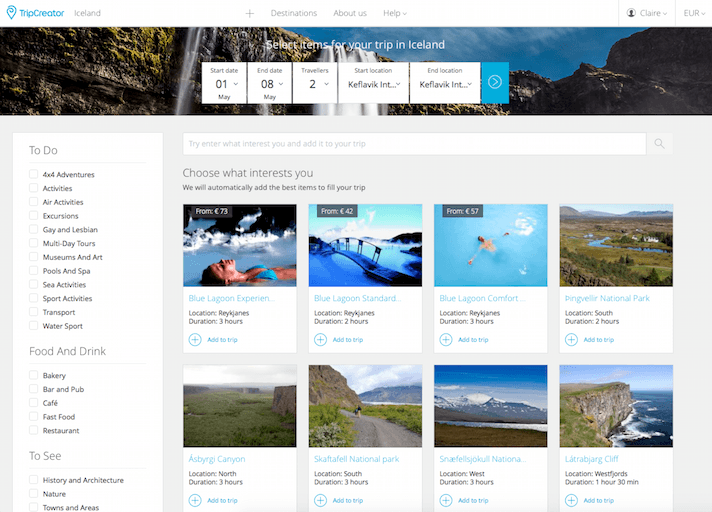Check the Multi-Day Tours checkbox
Viewport: 712px width, 512px height.
click(34, 243)
